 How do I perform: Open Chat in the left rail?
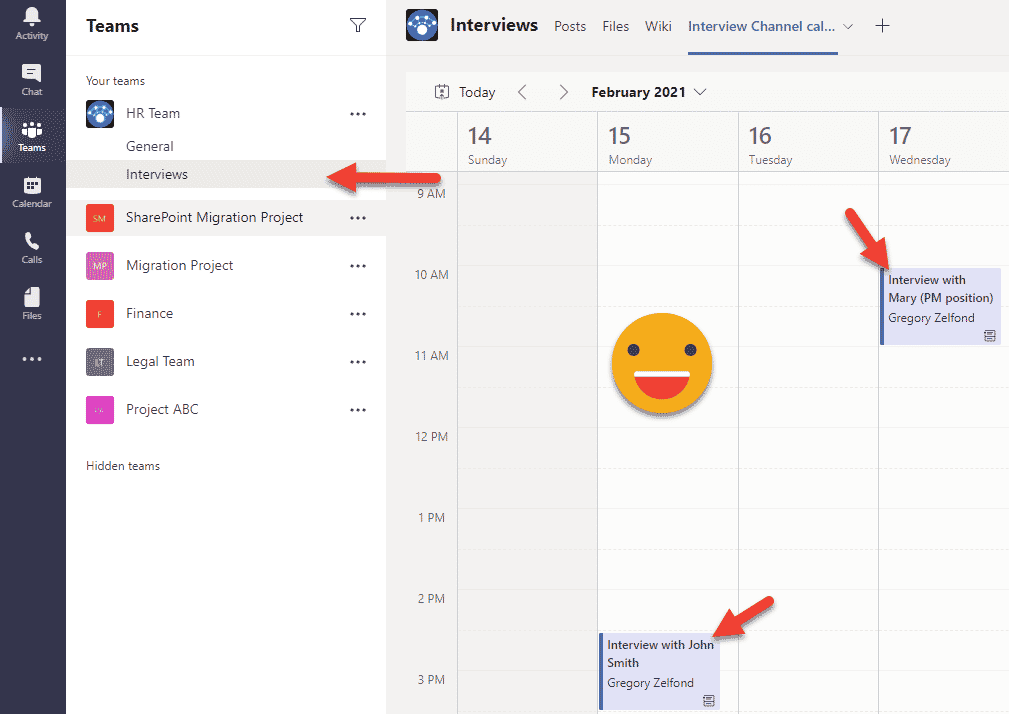(x=32, y=80)
